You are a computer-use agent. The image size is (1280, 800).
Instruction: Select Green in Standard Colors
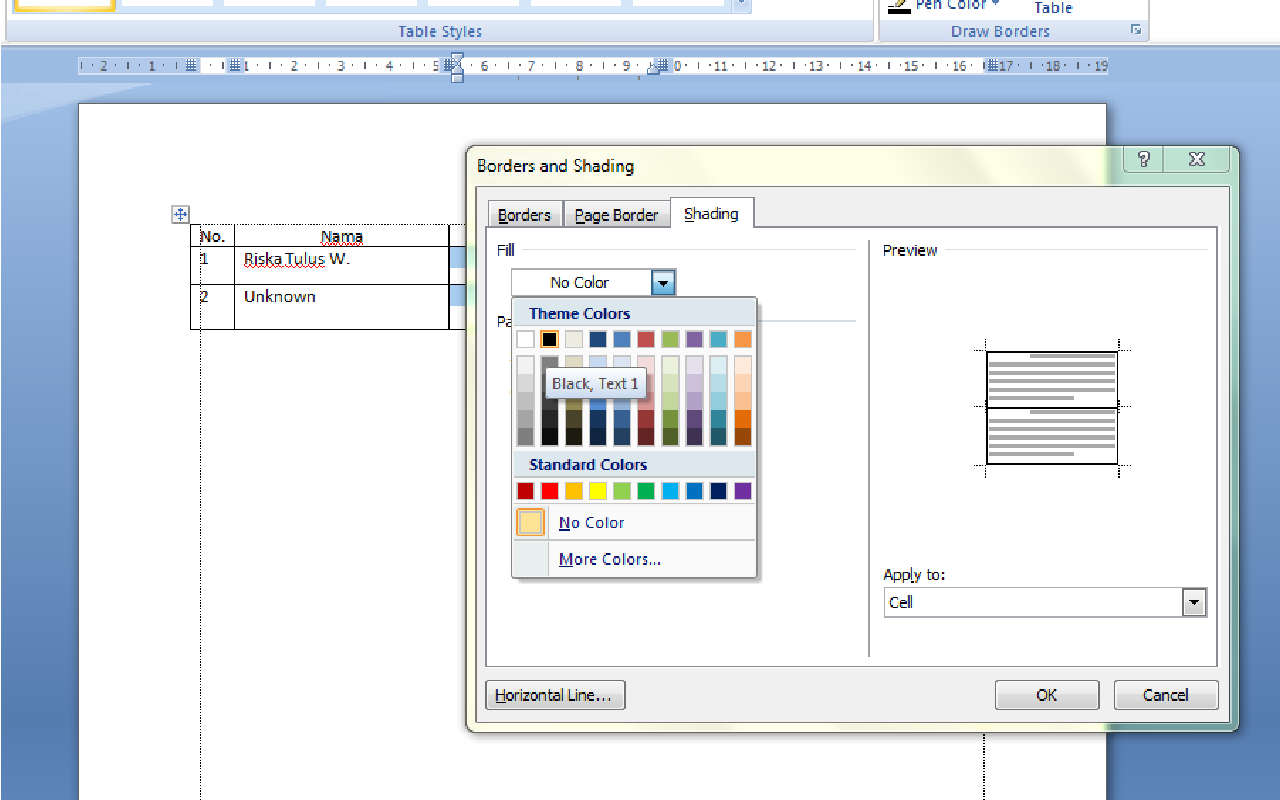tap(646, 491)
